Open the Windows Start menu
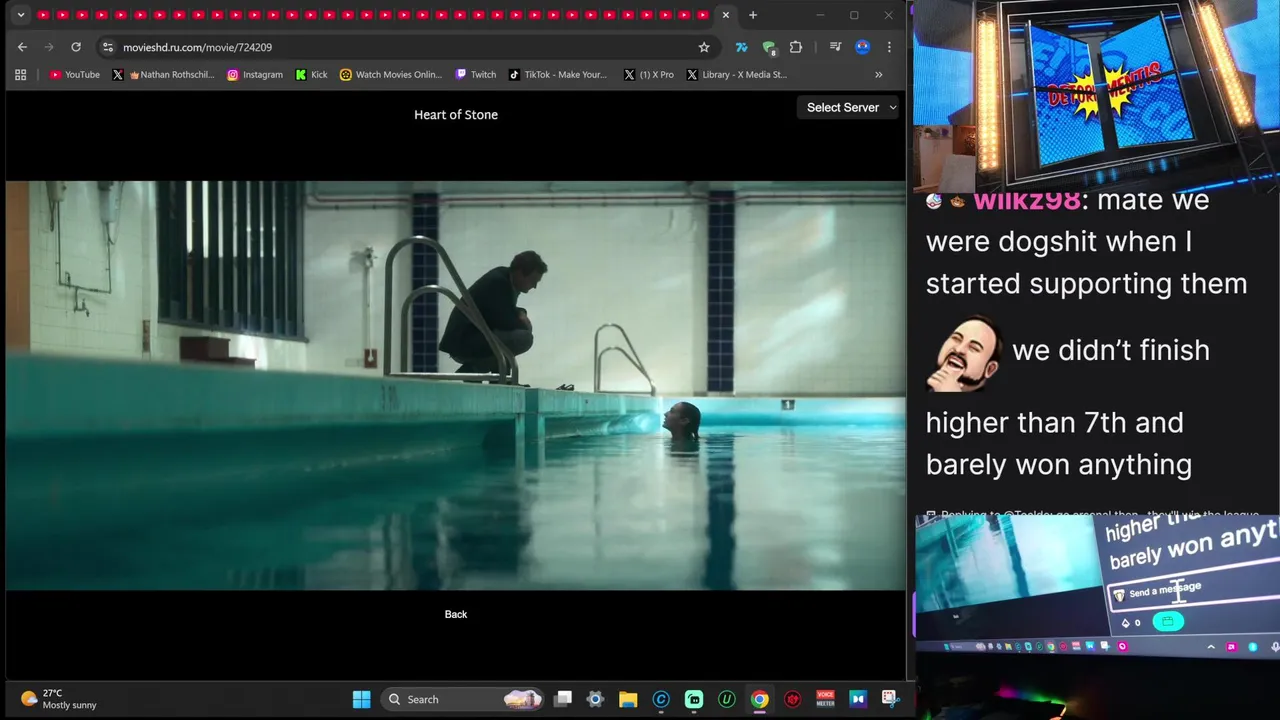The width and height of the screenshot is (1280, 720). [x=362, y=699]
